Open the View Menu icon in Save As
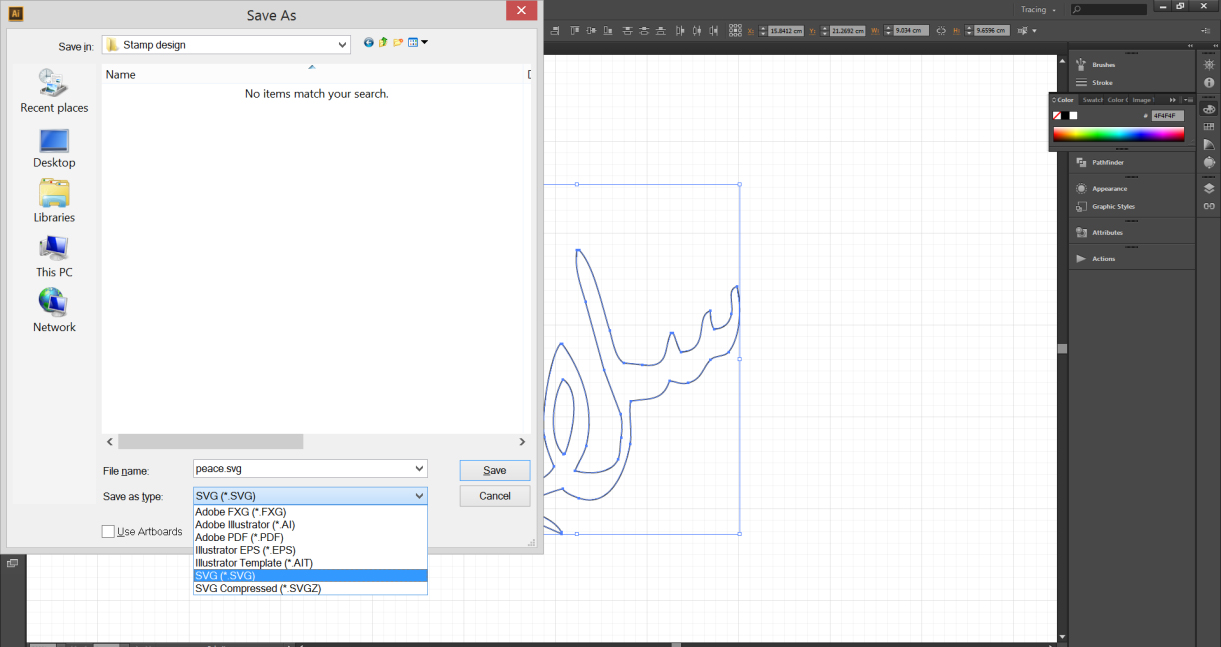This screenshot has width=1221, height=647. coord(413,42)
